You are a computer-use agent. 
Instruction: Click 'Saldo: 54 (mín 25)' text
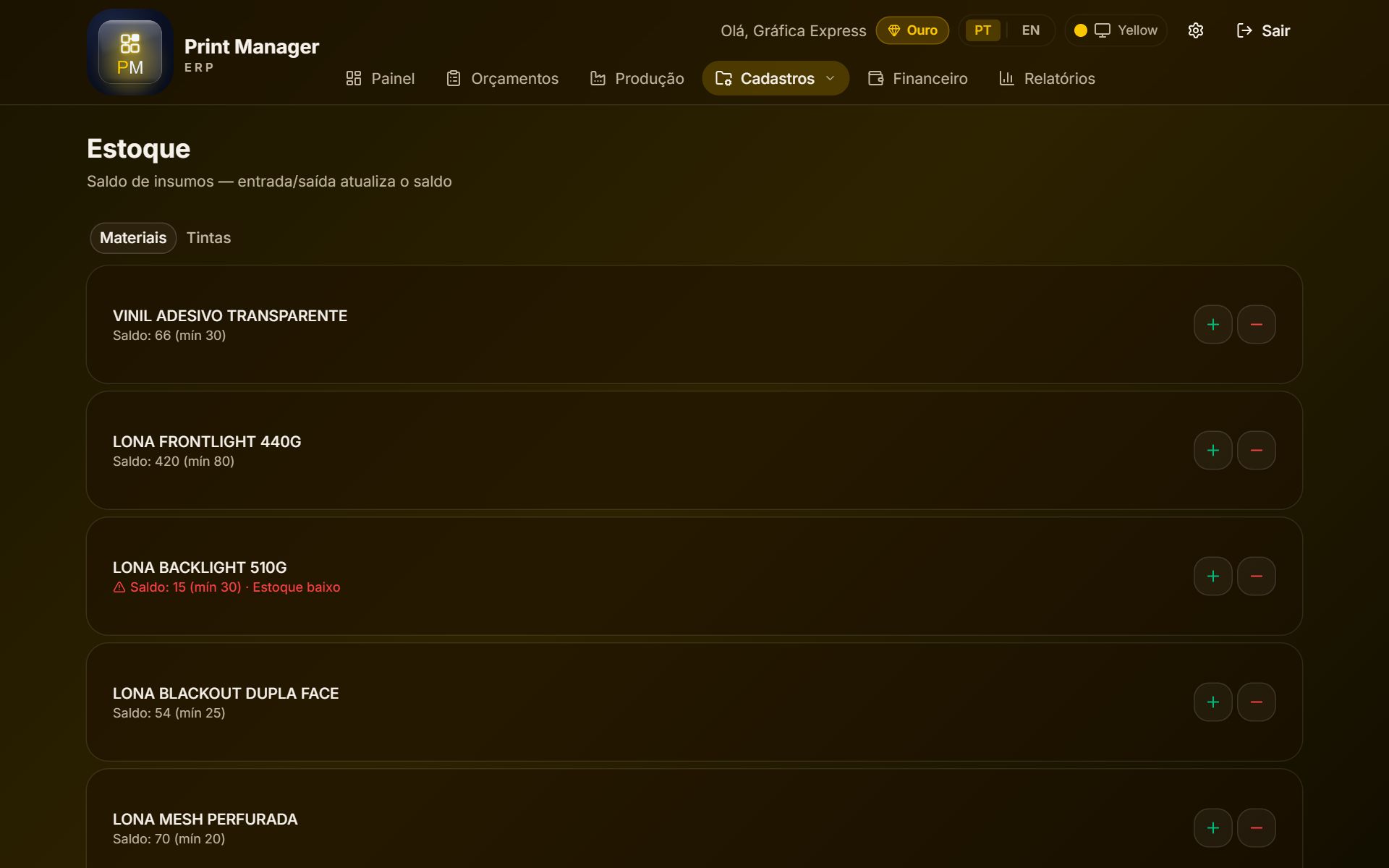[169, 713]
